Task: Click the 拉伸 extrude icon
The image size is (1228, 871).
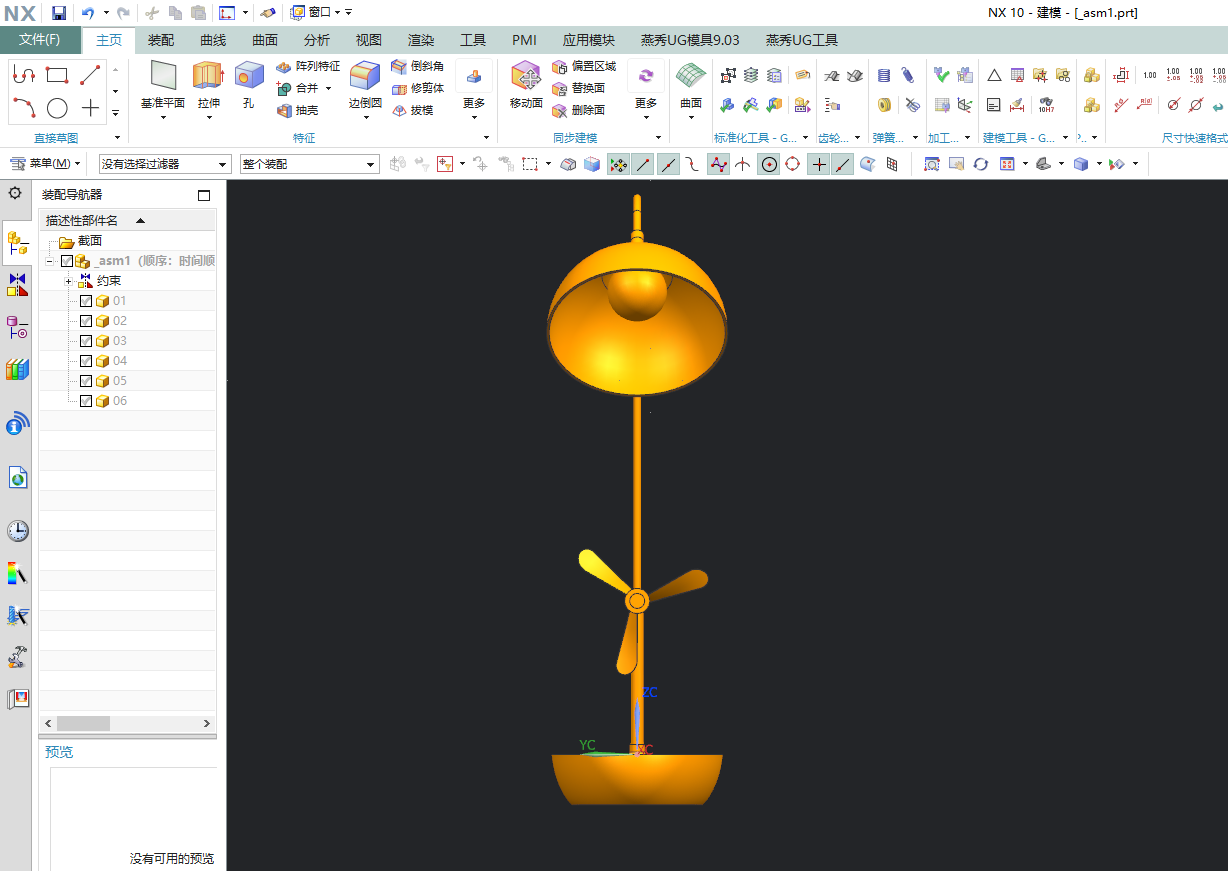Action: point(208,75)
